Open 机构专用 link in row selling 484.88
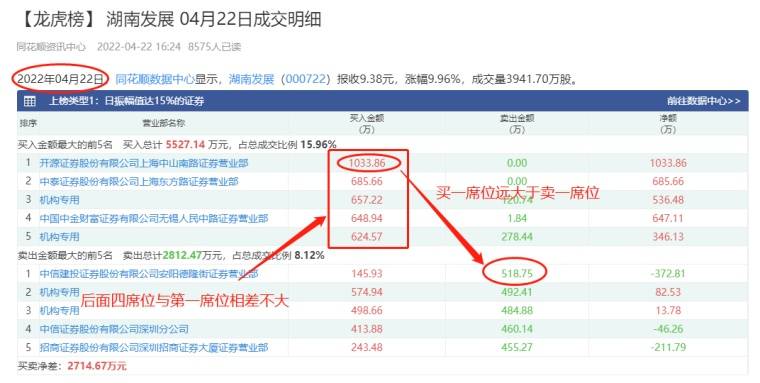Image resolution: width=760 pixels, height=383 pixels. (x=59, y=310)
